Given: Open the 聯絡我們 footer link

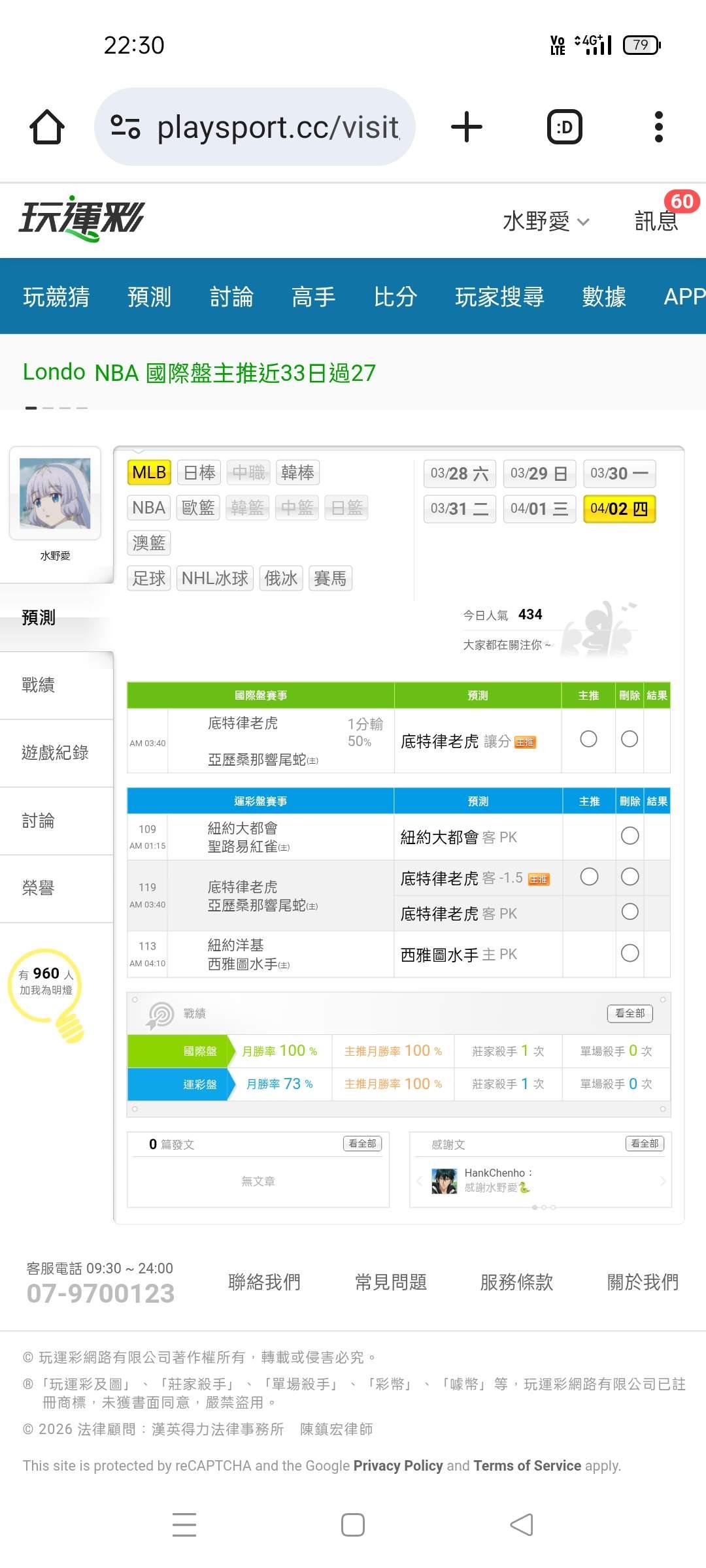Looking at the screenshot, I should 264,1282.
